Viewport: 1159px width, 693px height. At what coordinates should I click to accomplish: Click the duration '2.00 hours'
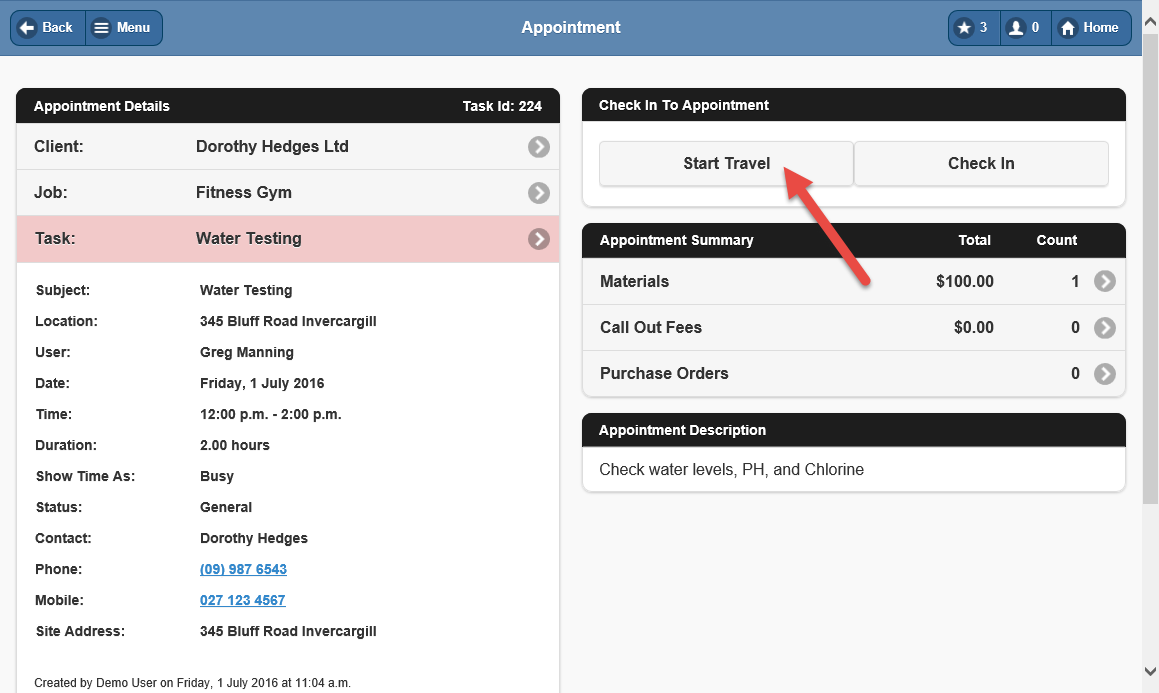click(234, 446)
